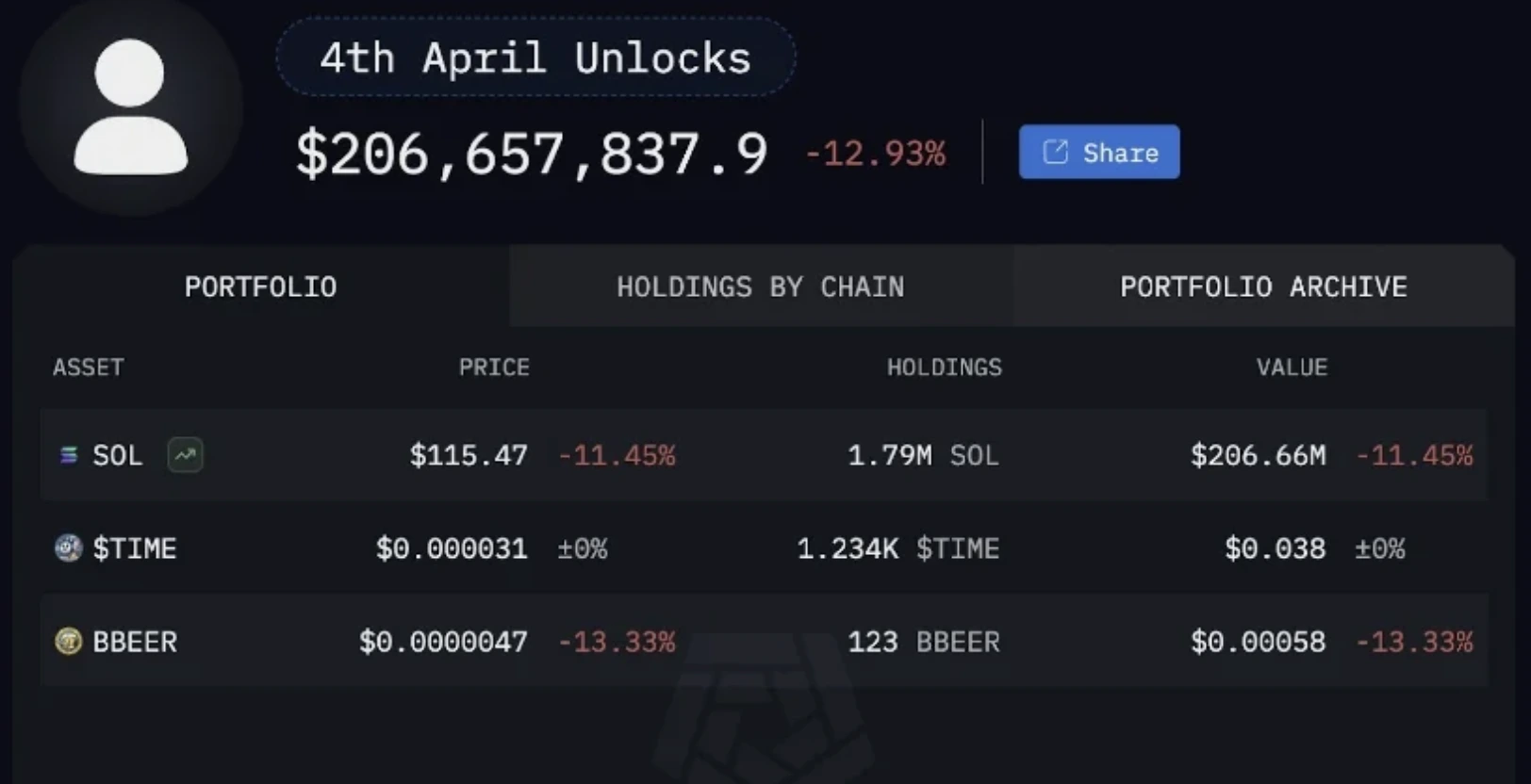Open the PORTFOLIO ARCHIVE tab
The image size is (1531, 784).
click(1263, 286)
